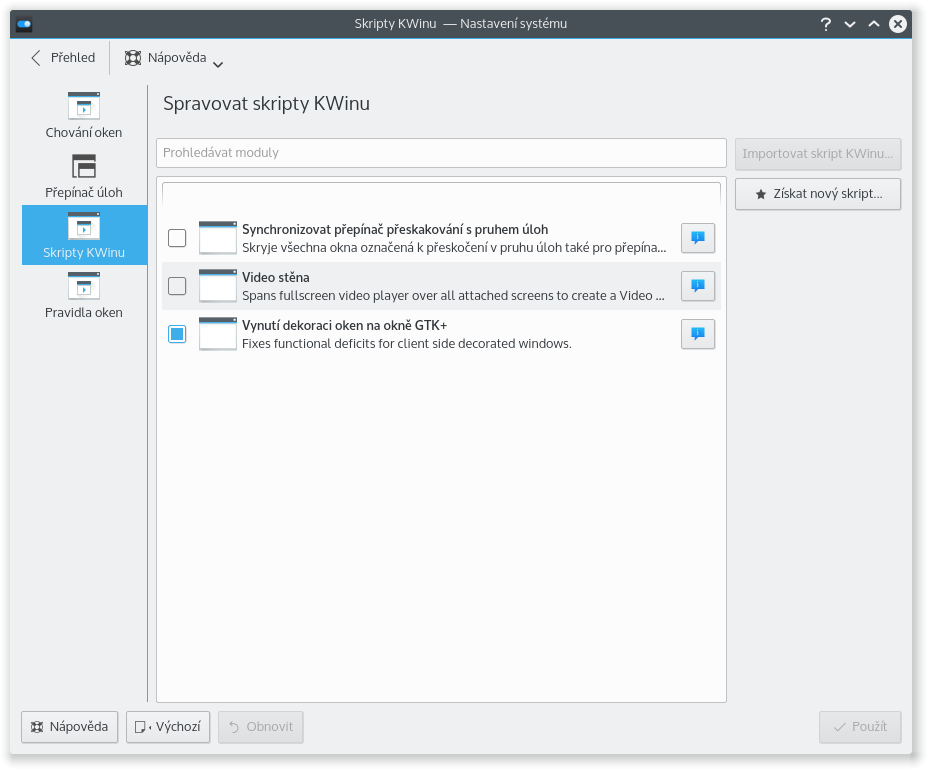Open the Chování oken module
The image size is (928, 770).
[x=84, y=115]
